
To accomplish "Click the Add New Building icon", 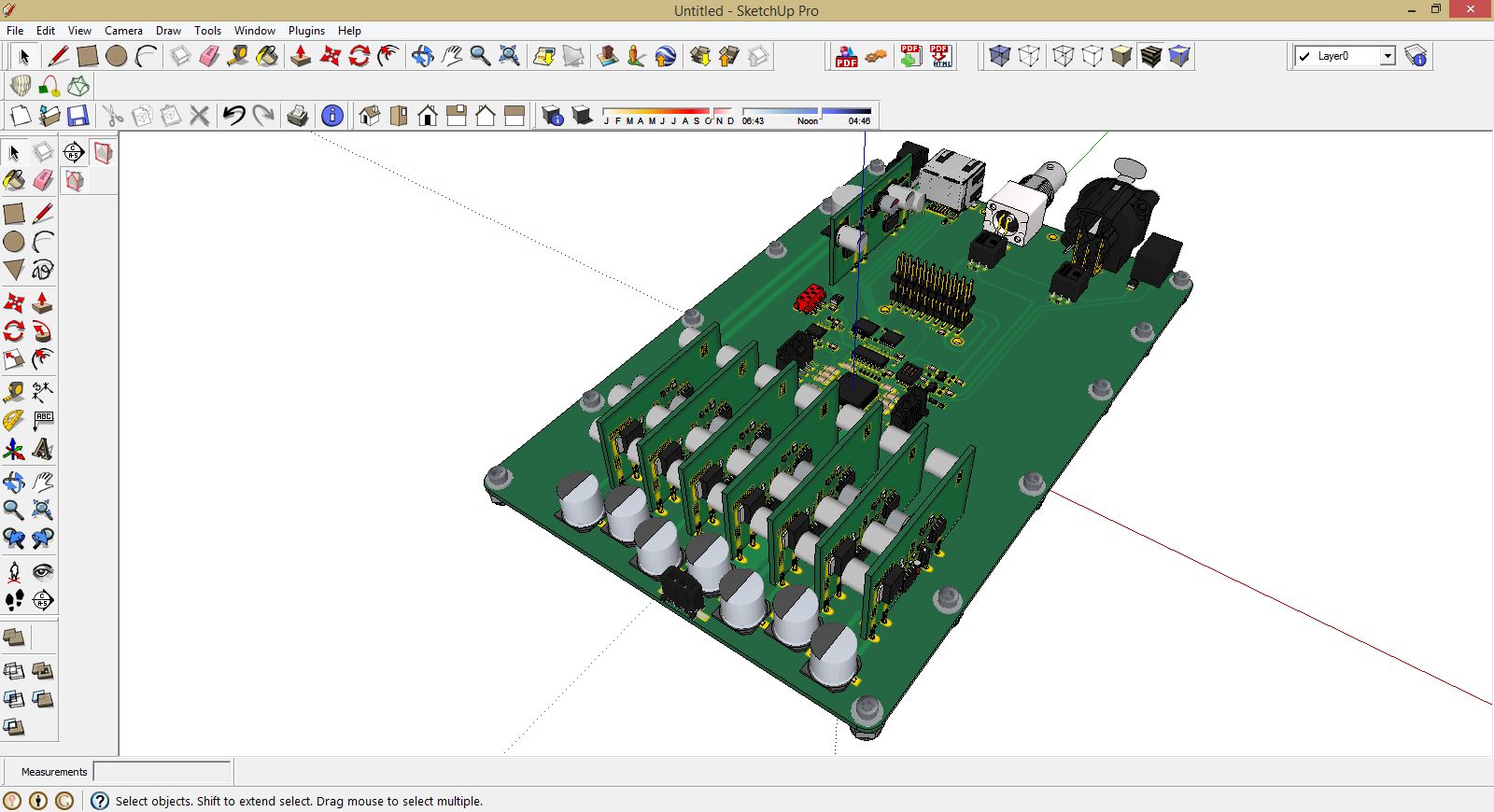I will tap(608, 56).
